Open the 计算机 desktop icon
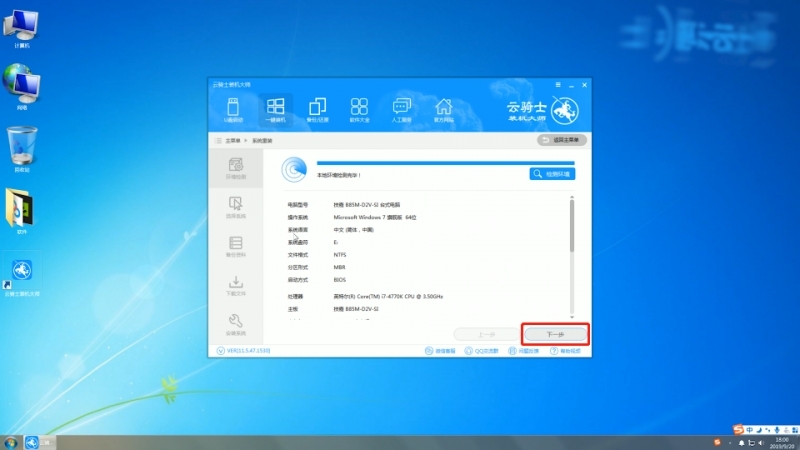This screenshot has height=450, width=800. coord(21,29)
